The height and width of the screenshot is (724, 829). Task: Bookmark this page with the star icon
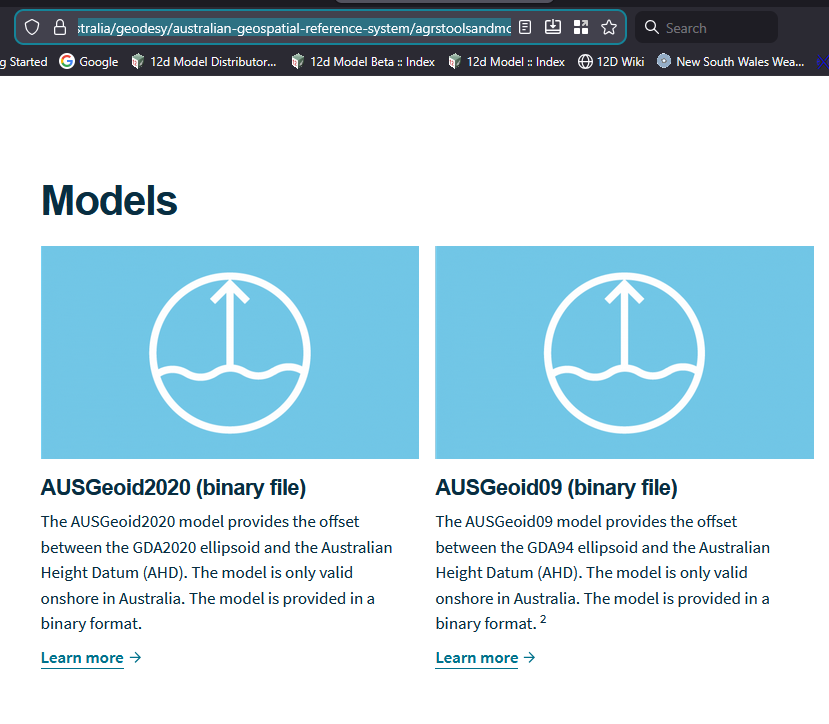[x=608, y=27]
